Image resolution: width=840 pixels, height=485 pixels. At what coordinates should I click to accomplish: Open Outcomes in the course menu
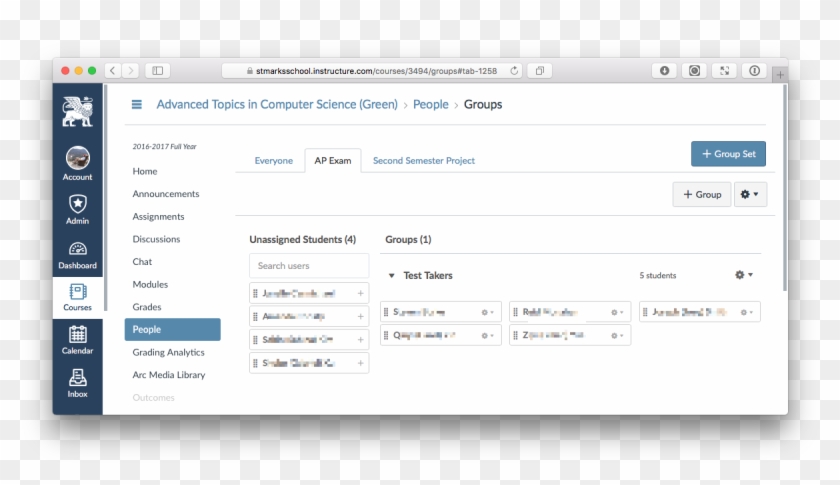pos(153,397)
